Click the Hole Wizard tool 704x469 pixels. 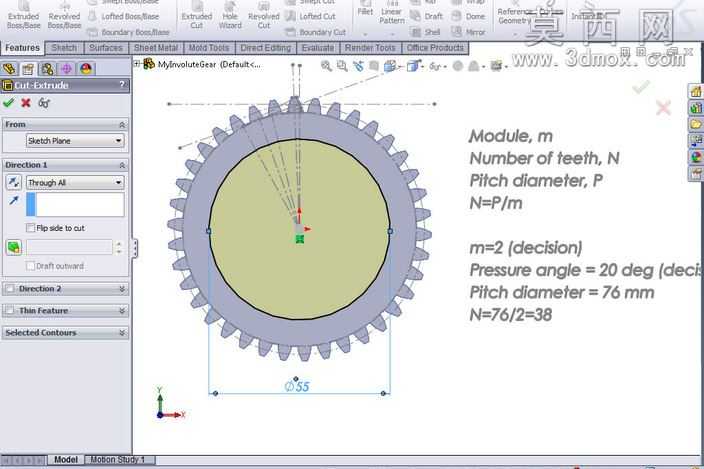pos(230,15)
